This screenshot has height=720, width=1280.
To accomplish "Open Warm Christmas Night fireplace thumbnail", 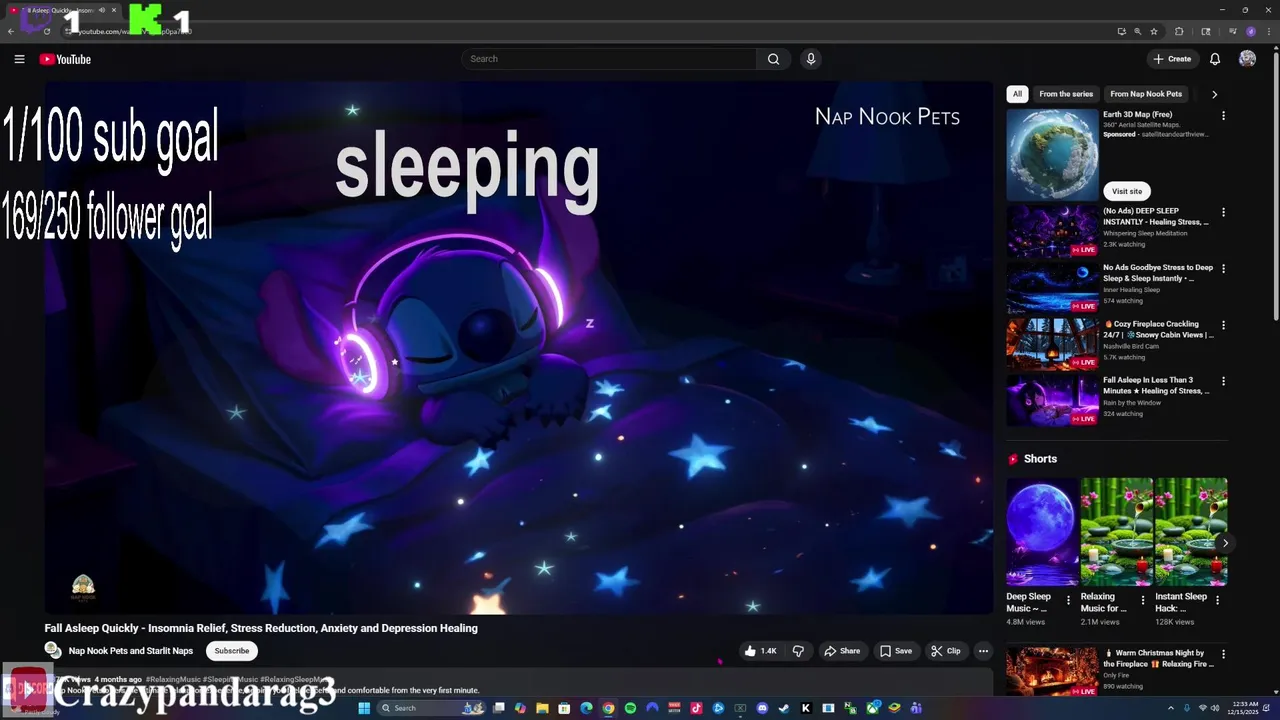I will pyautogui.click(x=1052, y=672).
